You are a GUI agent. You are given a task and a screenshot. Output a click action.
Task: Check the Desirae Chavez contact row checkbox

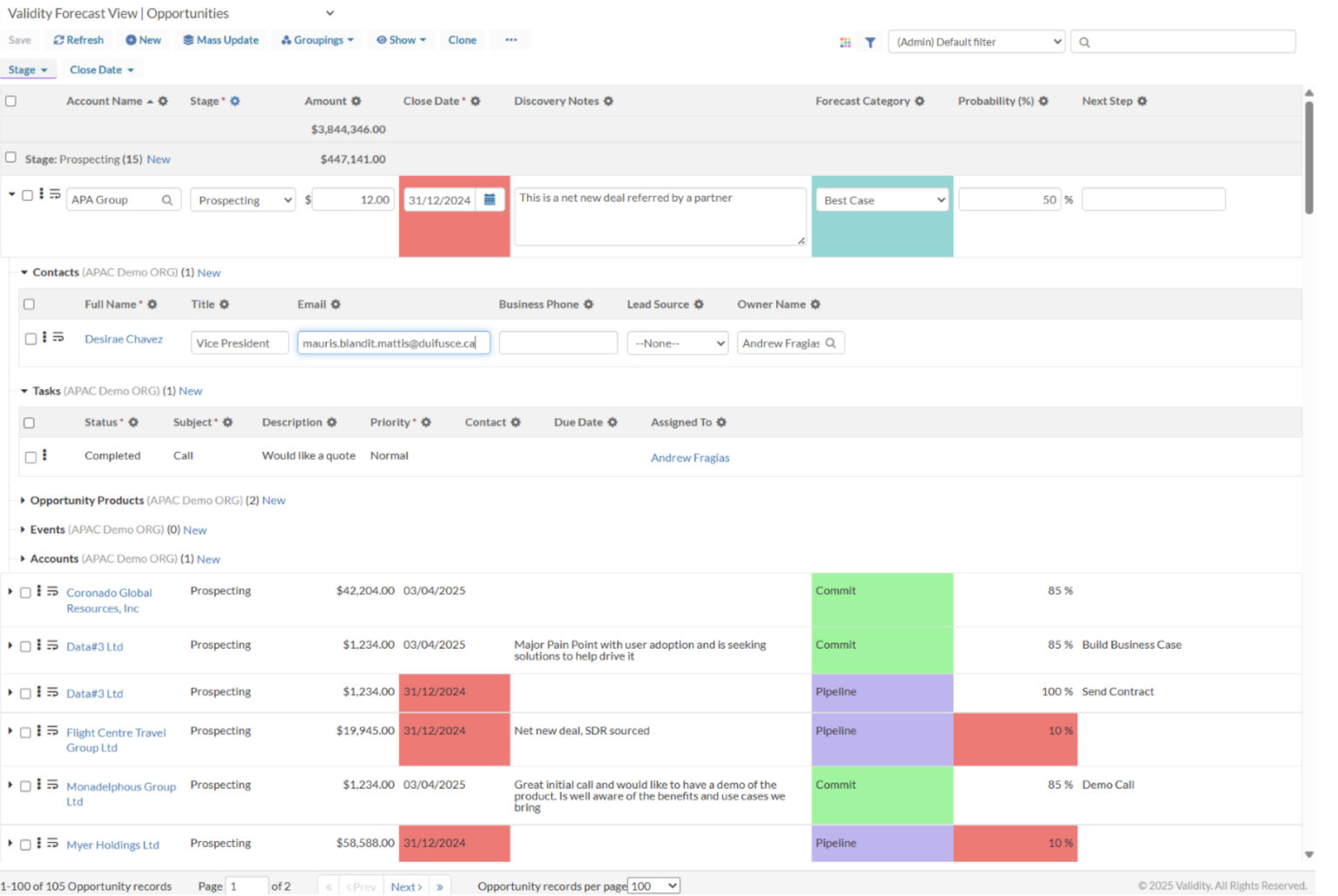pos(30,339)
